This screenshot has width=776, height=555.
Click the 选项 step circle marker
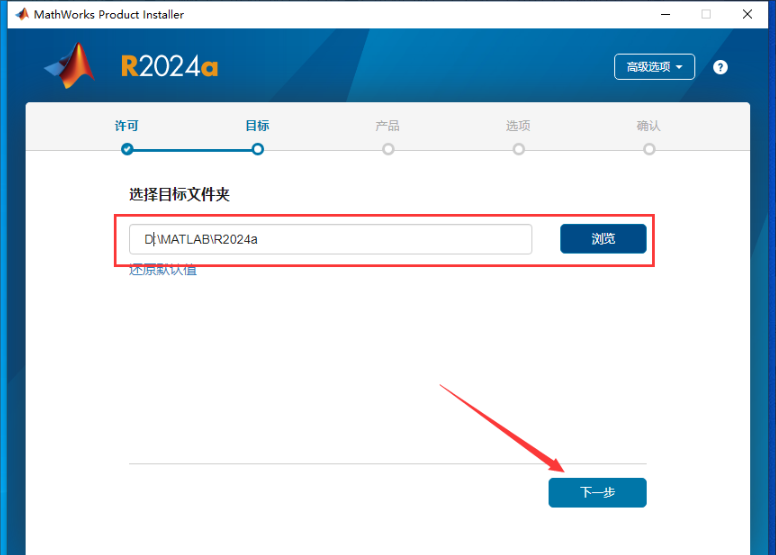518,149
